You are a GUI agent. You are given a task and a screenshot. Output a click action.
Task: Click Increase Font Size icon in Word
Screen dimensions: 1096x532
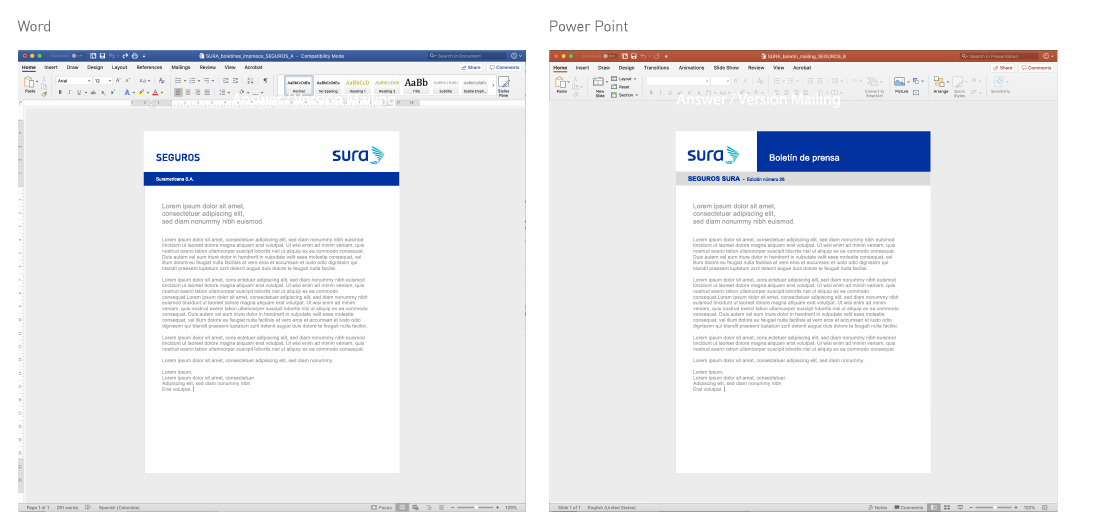coord(117,80)
